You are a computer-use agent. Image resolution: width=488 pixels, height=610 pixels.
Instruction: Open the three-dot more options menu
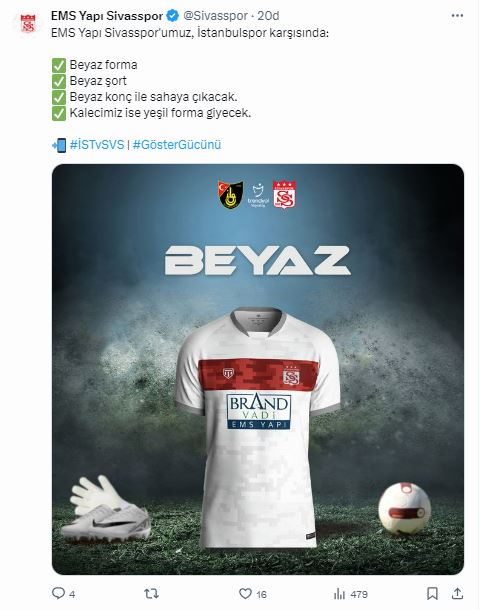click(x=457, y=16)
